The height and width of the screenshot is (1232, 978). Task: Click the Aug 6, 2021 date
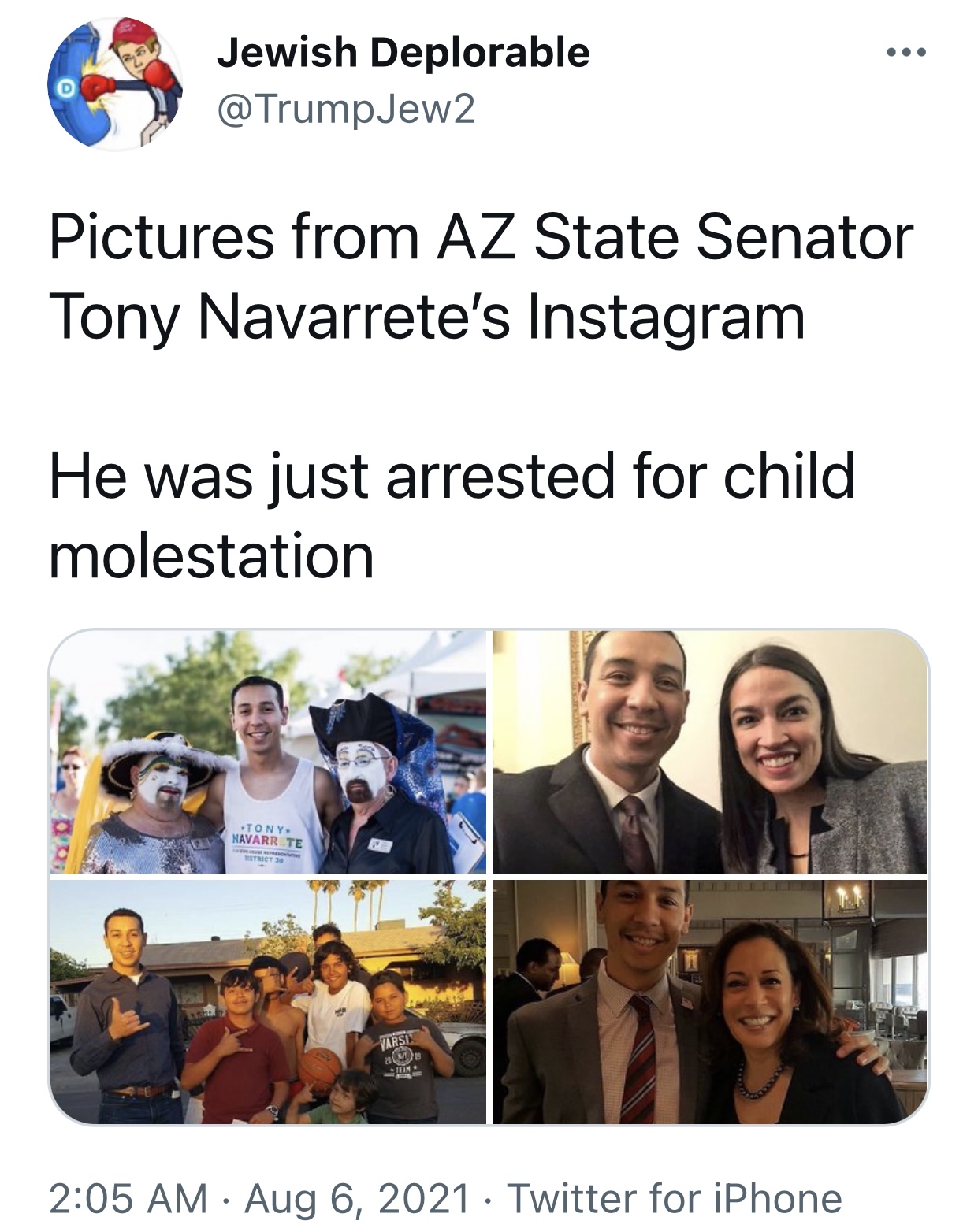pos(358,1199)
